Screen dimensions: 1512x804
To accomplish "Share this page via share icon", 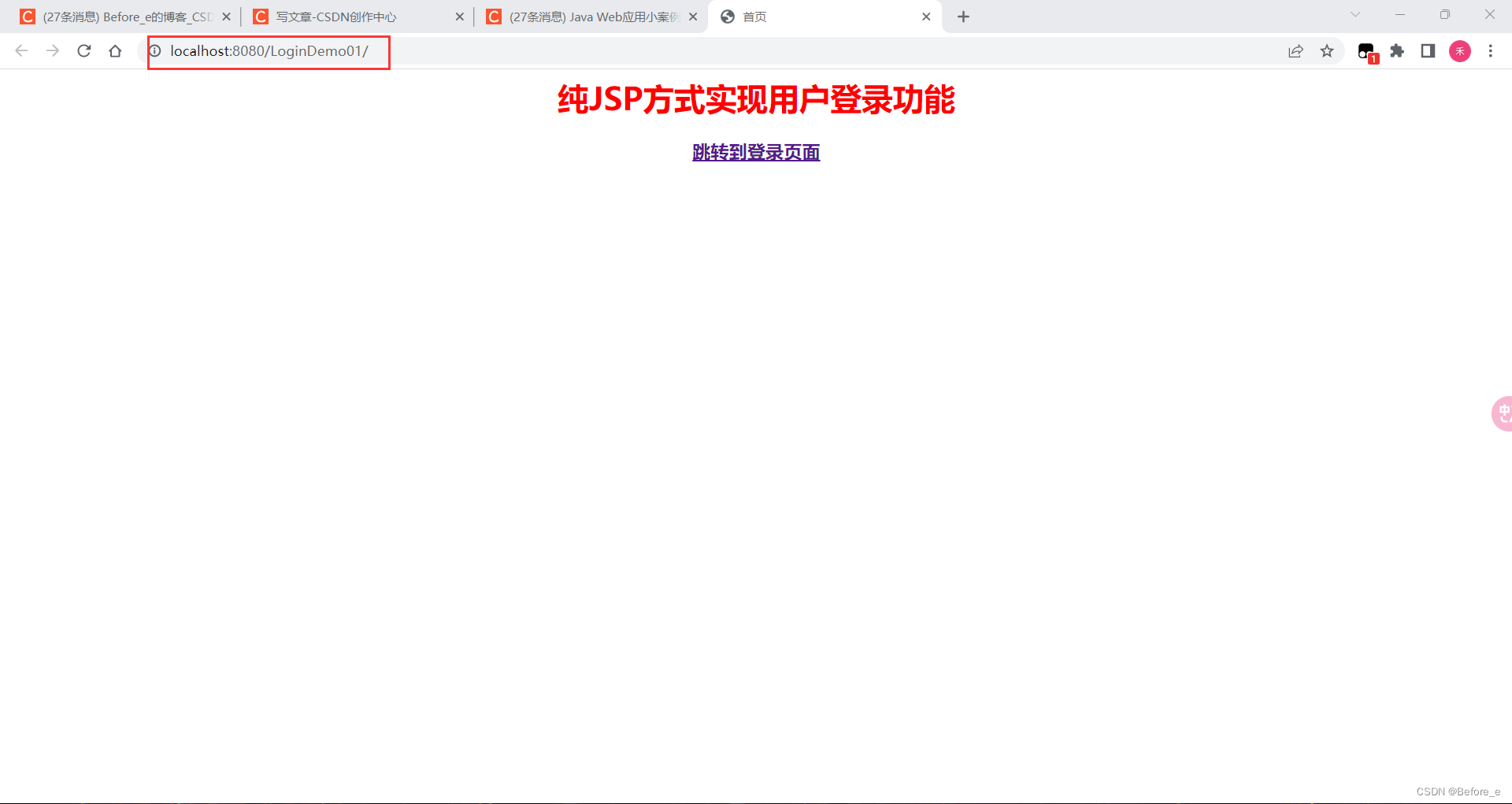I will point(1295,51).
